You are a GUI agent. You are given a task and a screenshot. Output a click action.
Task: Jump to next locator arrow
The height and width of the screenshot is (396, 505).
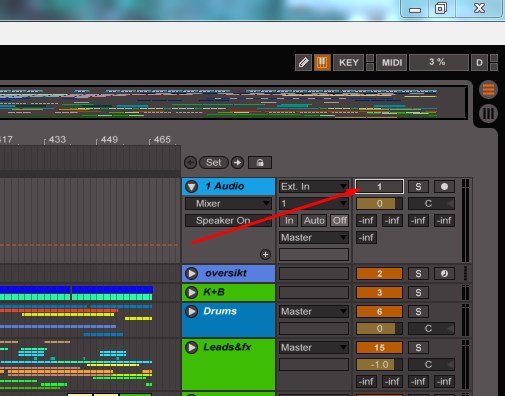coord(237,163)
